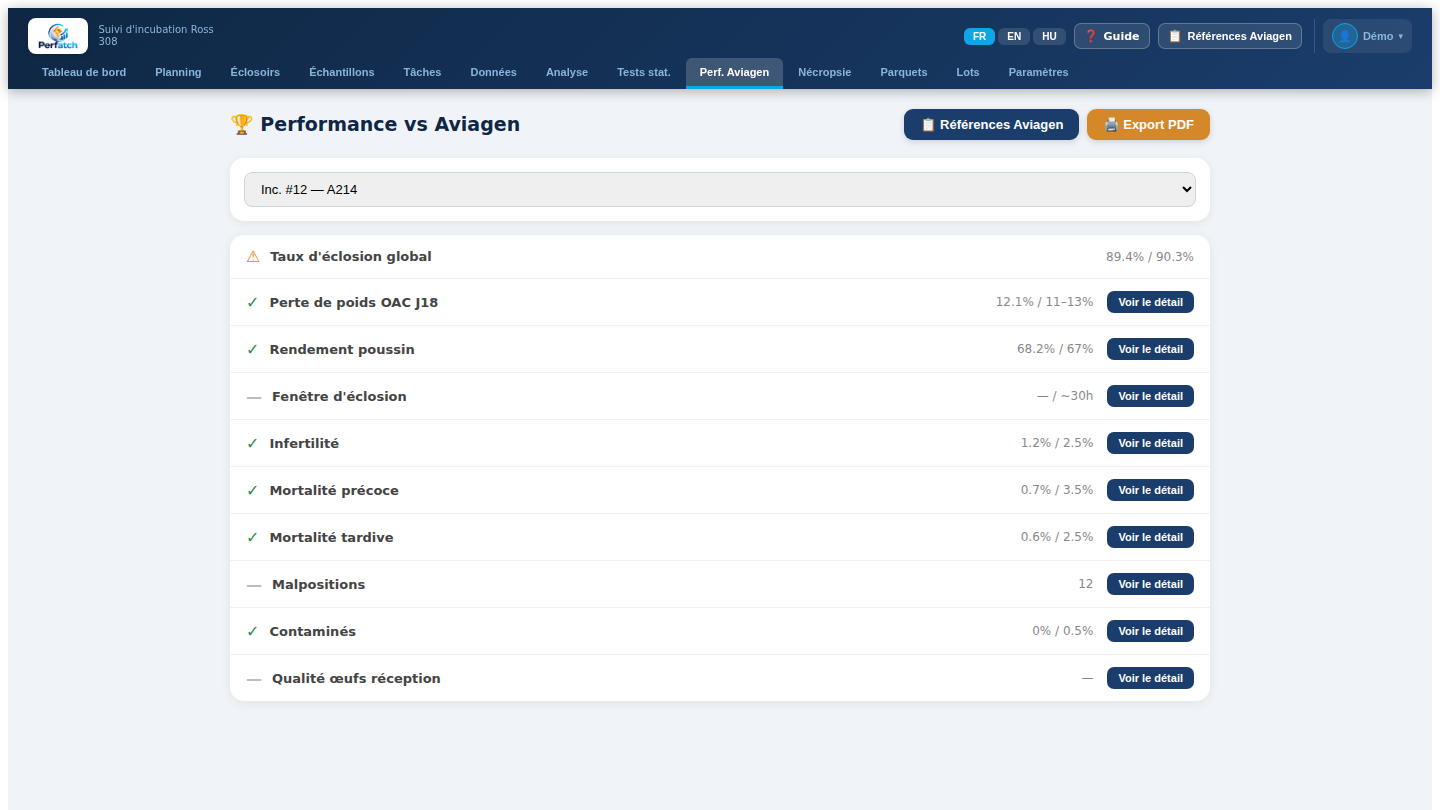Click the trophy icon beside Performance vs Aviagen

click(x=241, y=124)
